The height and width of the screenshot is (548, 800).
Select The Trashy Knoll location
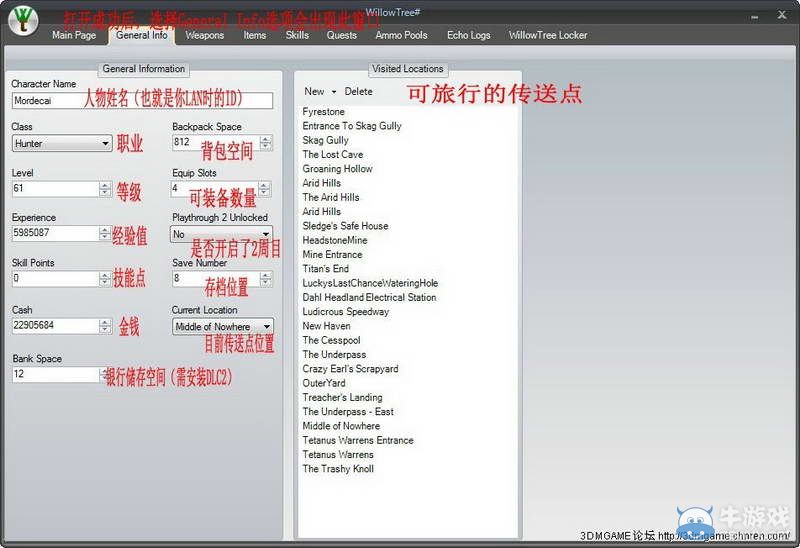338,468
